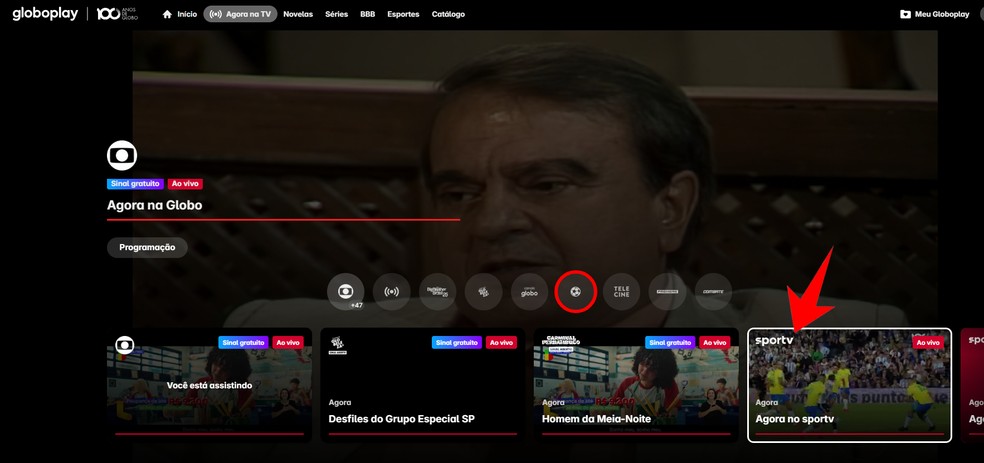Open the Globoplay logo homepage
The height and width of the screenshot is (463, 984).
[x=45, y=14]
